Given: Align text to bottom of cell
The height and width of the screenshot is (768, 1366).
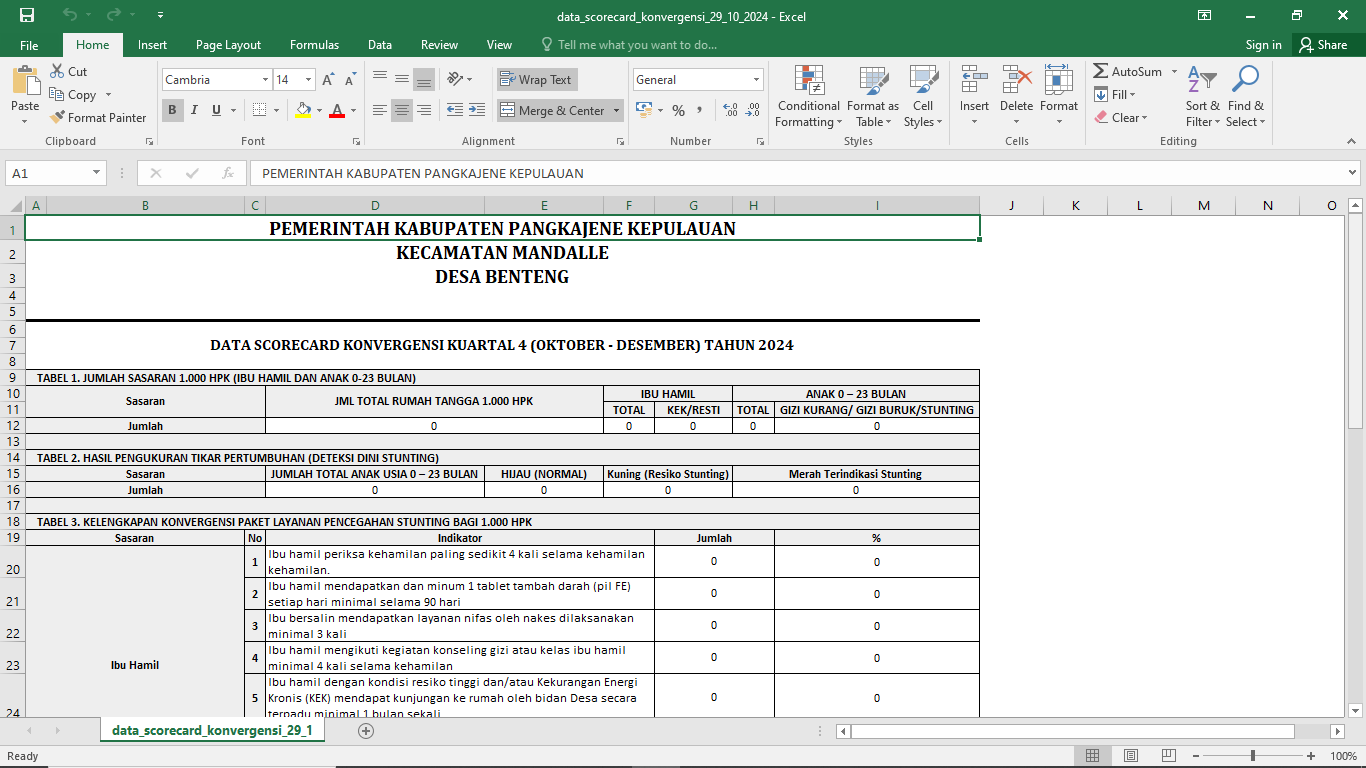Looking at the screenshot, I should pyautogui.click(x=424, y=79).
